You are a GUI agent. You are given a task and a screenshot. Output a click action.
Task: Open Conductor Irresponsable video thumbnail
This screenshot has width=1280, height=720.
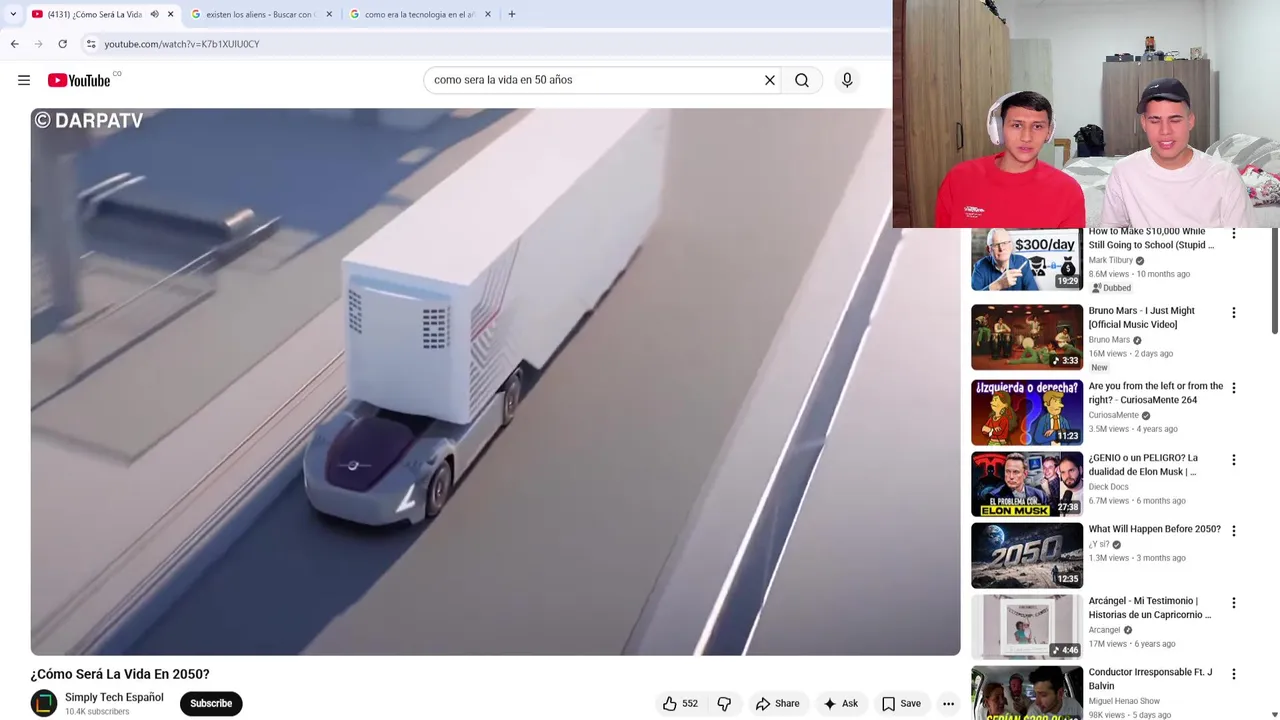(x=1027, y=693)
